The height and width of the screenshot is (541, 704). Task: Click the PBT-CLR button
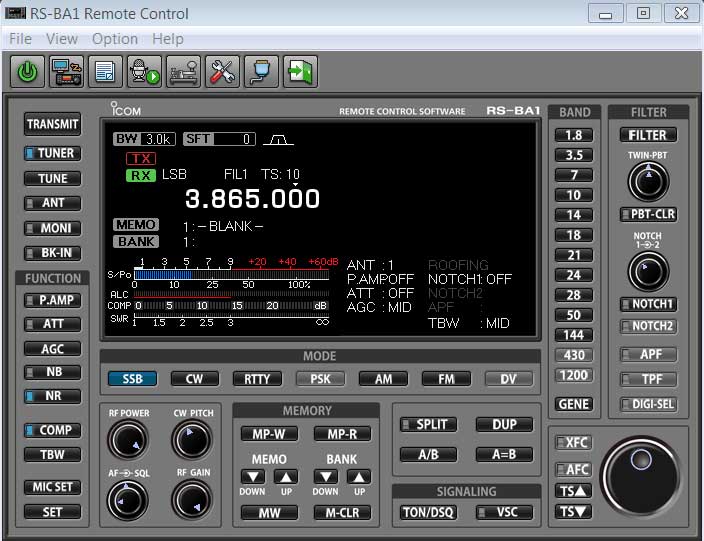[x=648, y=214]
